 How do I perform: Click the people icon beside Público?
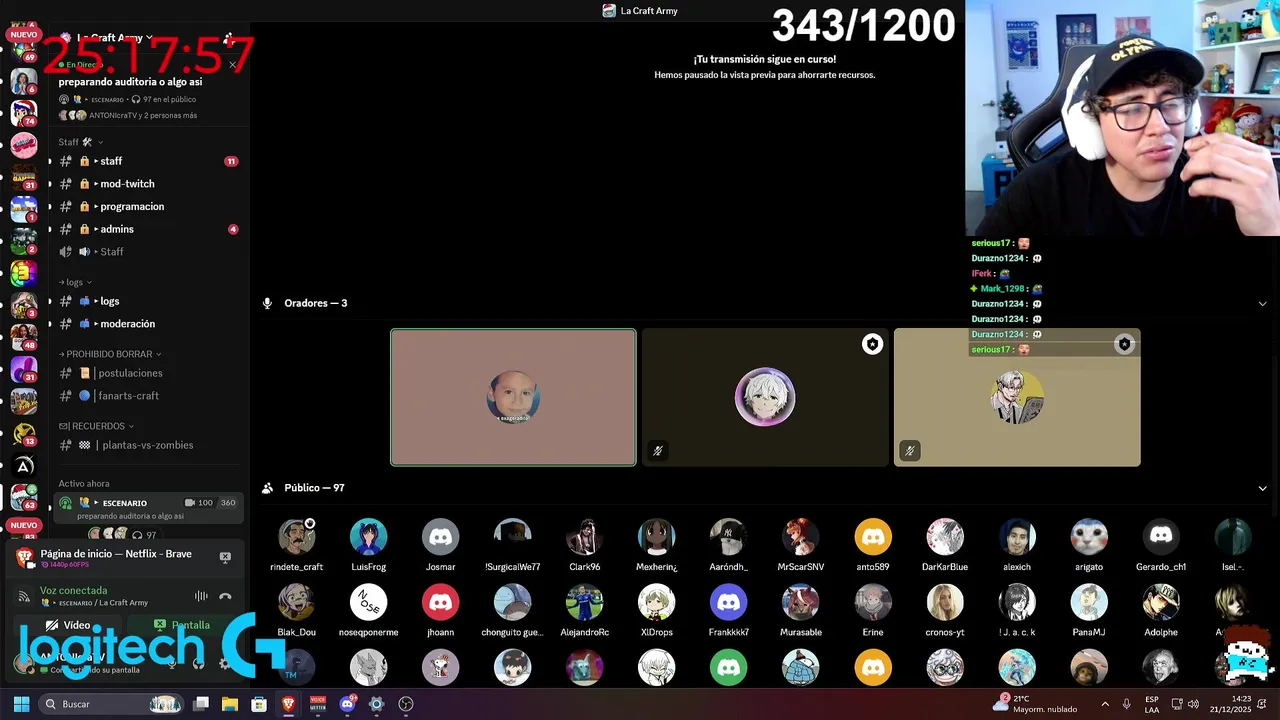tap(267, 488)
